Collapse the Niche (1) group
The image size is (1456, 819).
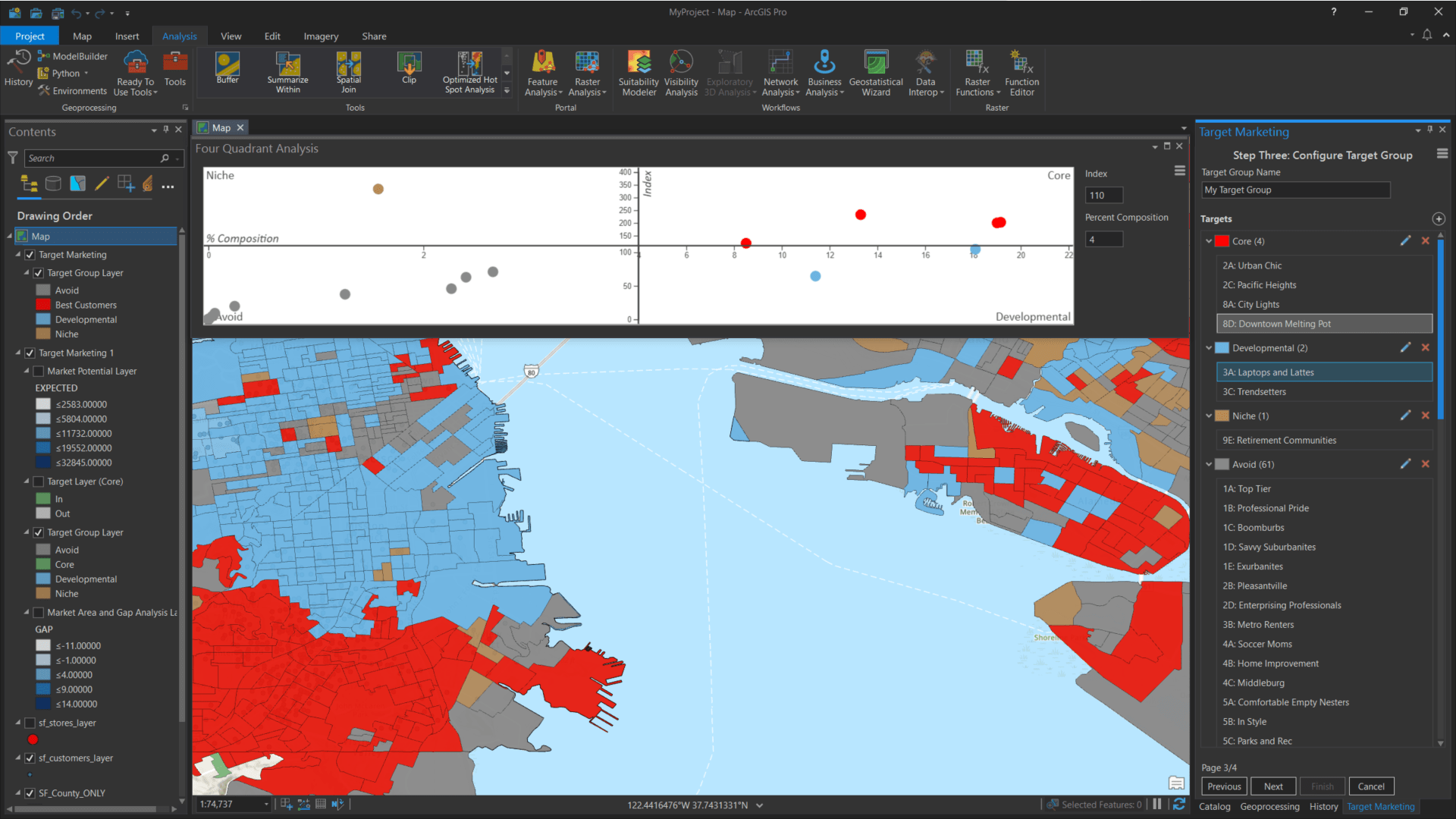click(1208, 416)
